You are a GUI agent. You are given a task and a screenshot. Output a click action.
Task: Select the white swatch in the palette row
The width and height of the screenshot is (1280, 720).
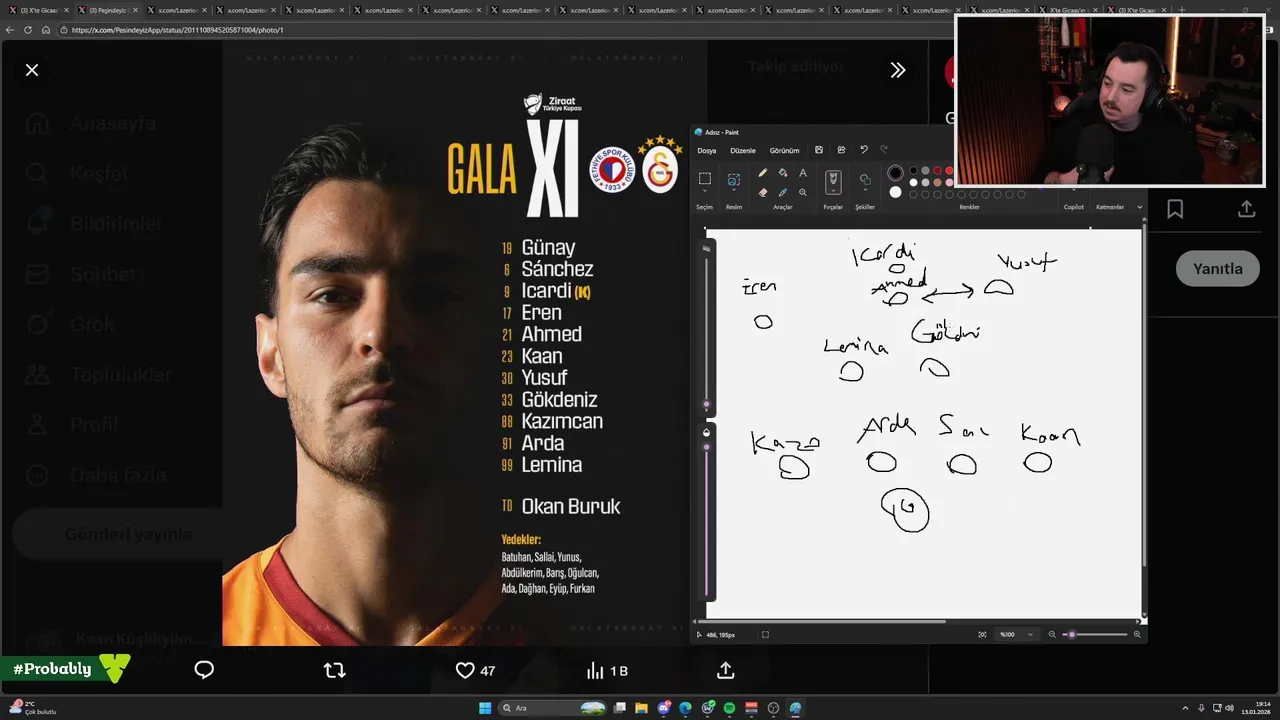click(x=913, y=183)
